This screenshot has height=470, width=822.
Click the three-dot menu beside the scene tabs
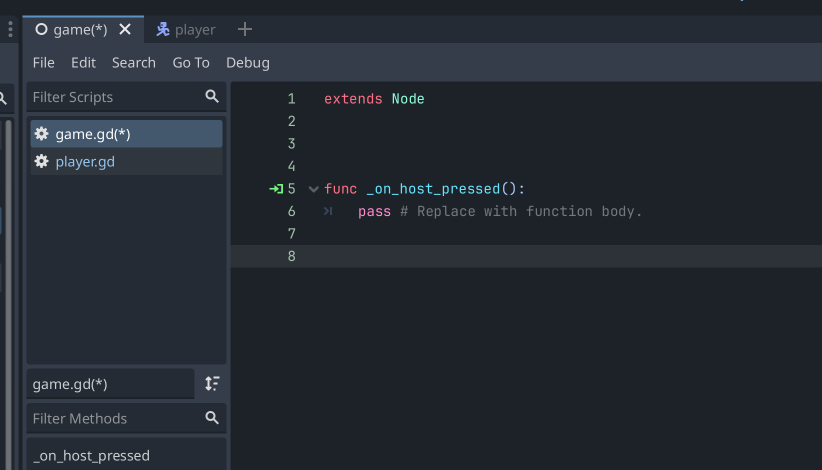[10, 30]
